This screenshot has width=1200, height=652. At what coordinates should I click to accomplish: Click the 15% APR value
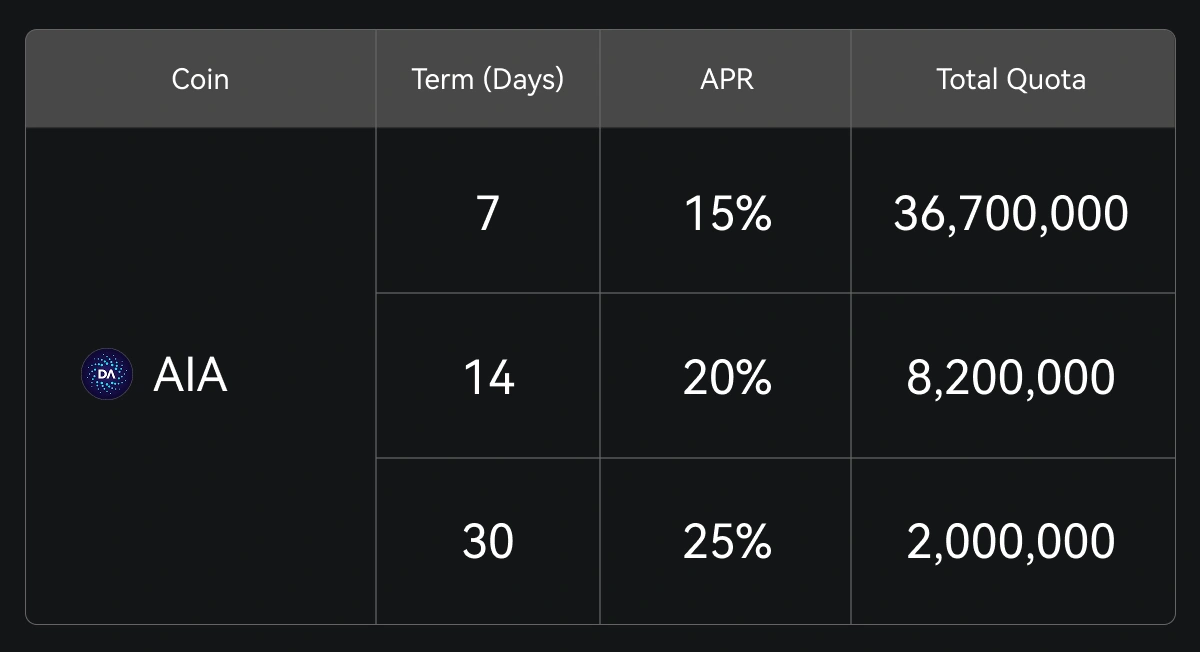[x=727, y=213]
